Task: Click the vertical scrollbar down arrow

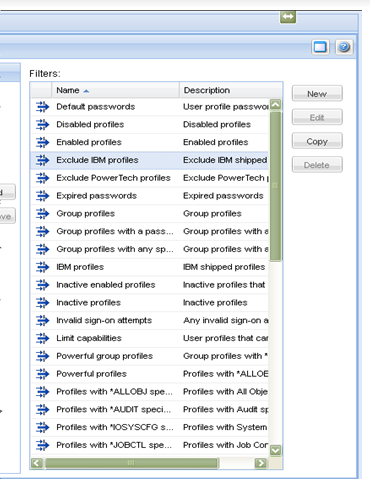Action: pos(276,450)
